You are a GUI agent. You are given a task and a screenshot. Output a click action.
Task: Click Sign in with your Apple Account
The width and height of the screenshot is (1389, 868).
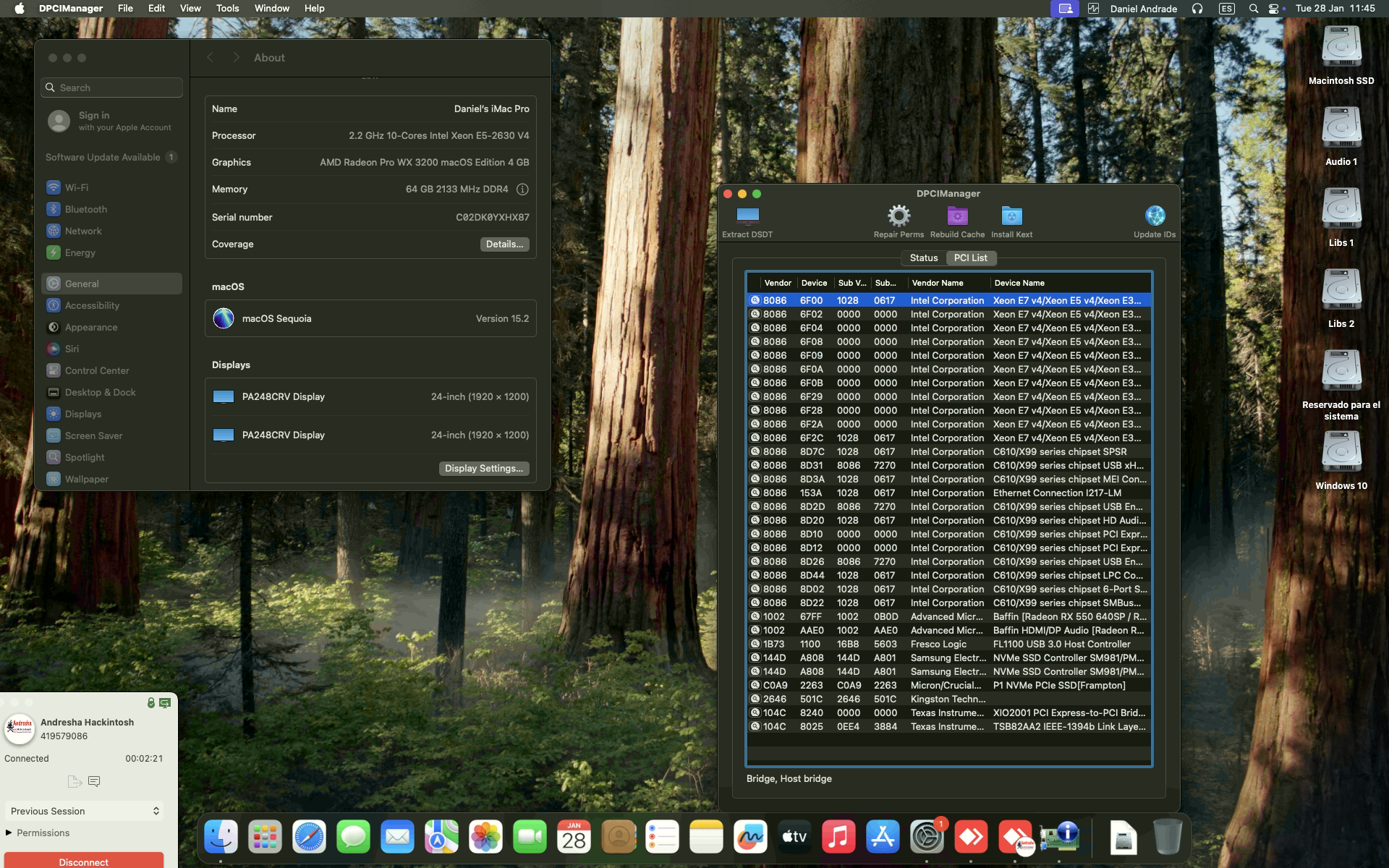pos(111,120)
